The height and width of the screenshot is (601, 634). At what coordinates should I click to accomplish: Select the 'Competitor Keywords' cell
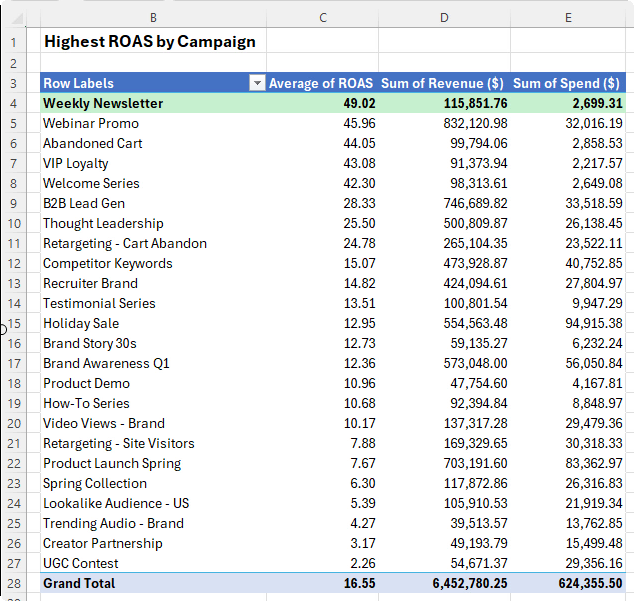[153, 263]
